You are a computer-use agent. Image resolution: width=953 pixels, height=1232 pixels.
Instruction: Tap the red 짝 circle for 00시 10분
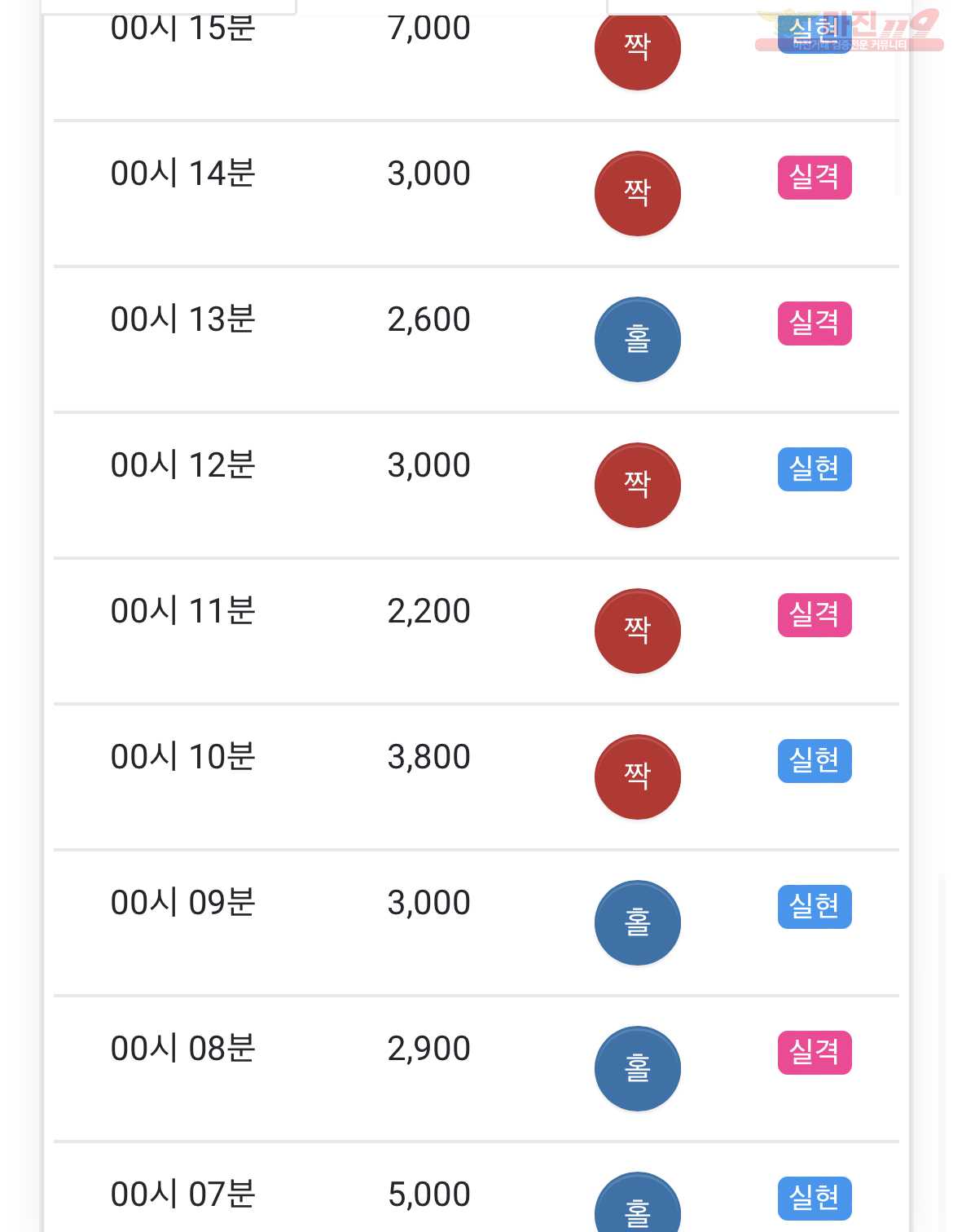click(638, 777)
